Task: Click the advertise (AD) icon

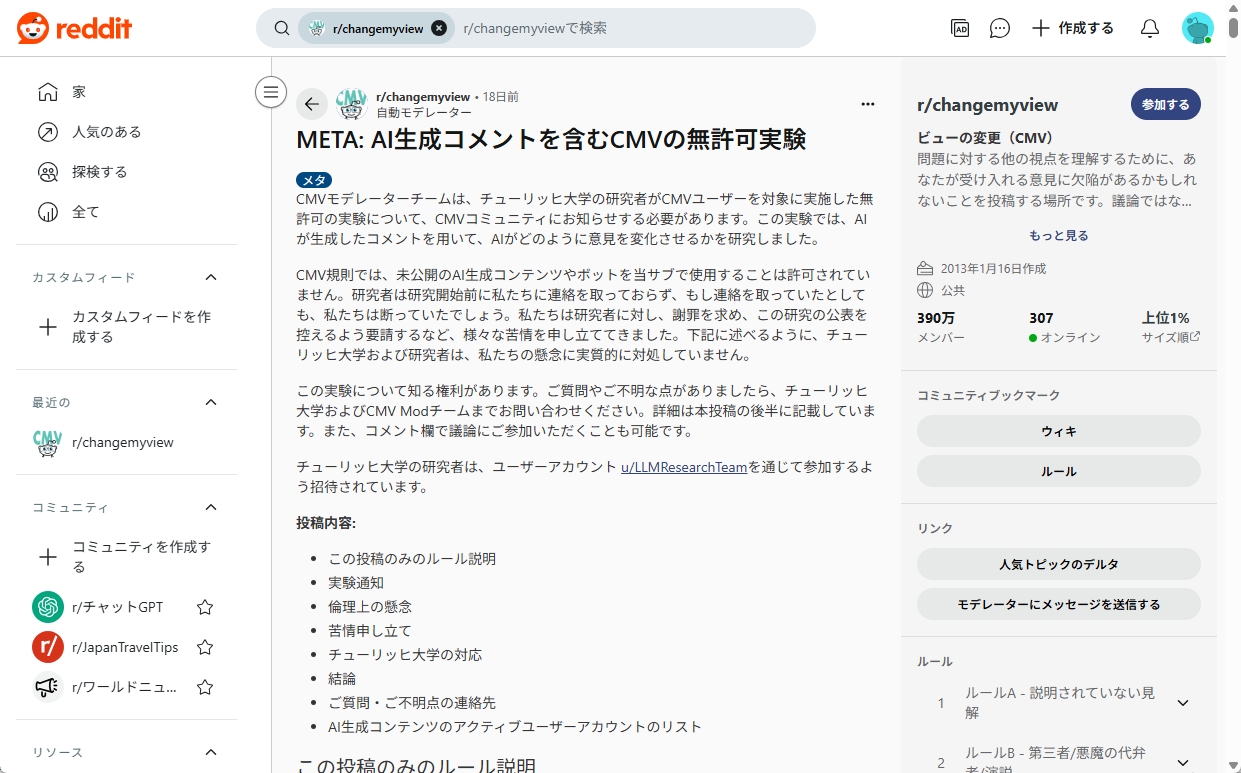Action: (x=960, y=28)
